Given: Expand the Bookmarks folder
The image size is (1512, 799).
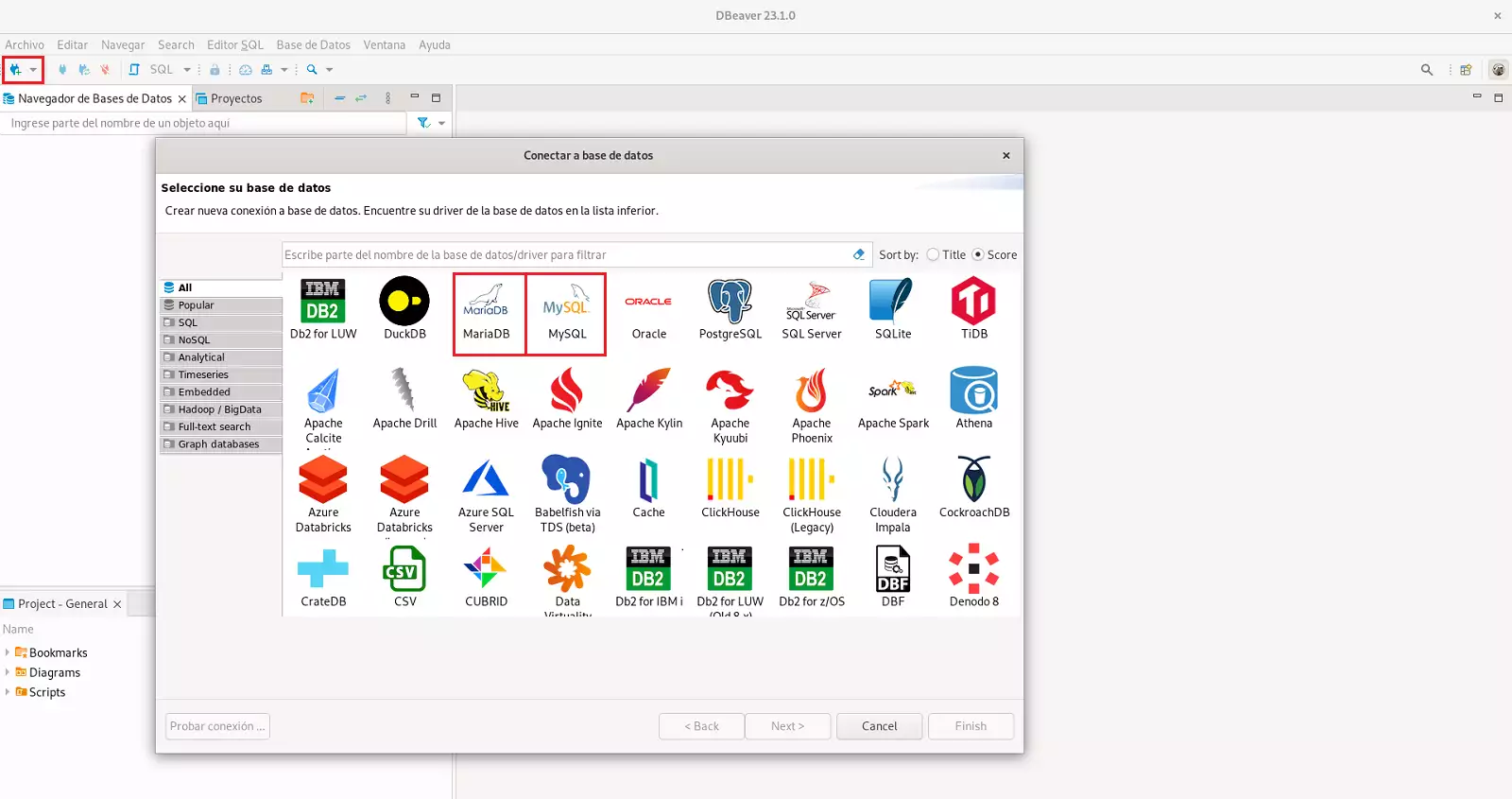Looking at the screenshot, I should pyautogui.click(x=8, y=652).
